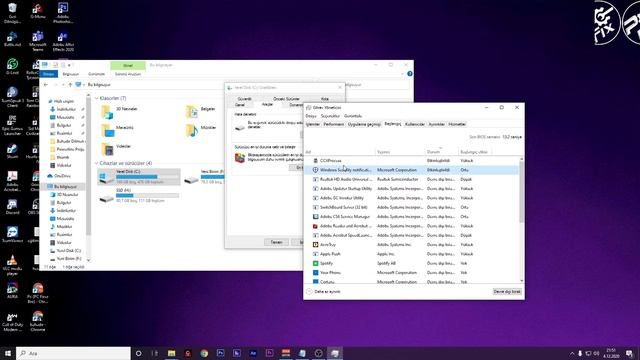
Task: Switch to Performans tab in Task Manager
Action: (x=333, y=124)
